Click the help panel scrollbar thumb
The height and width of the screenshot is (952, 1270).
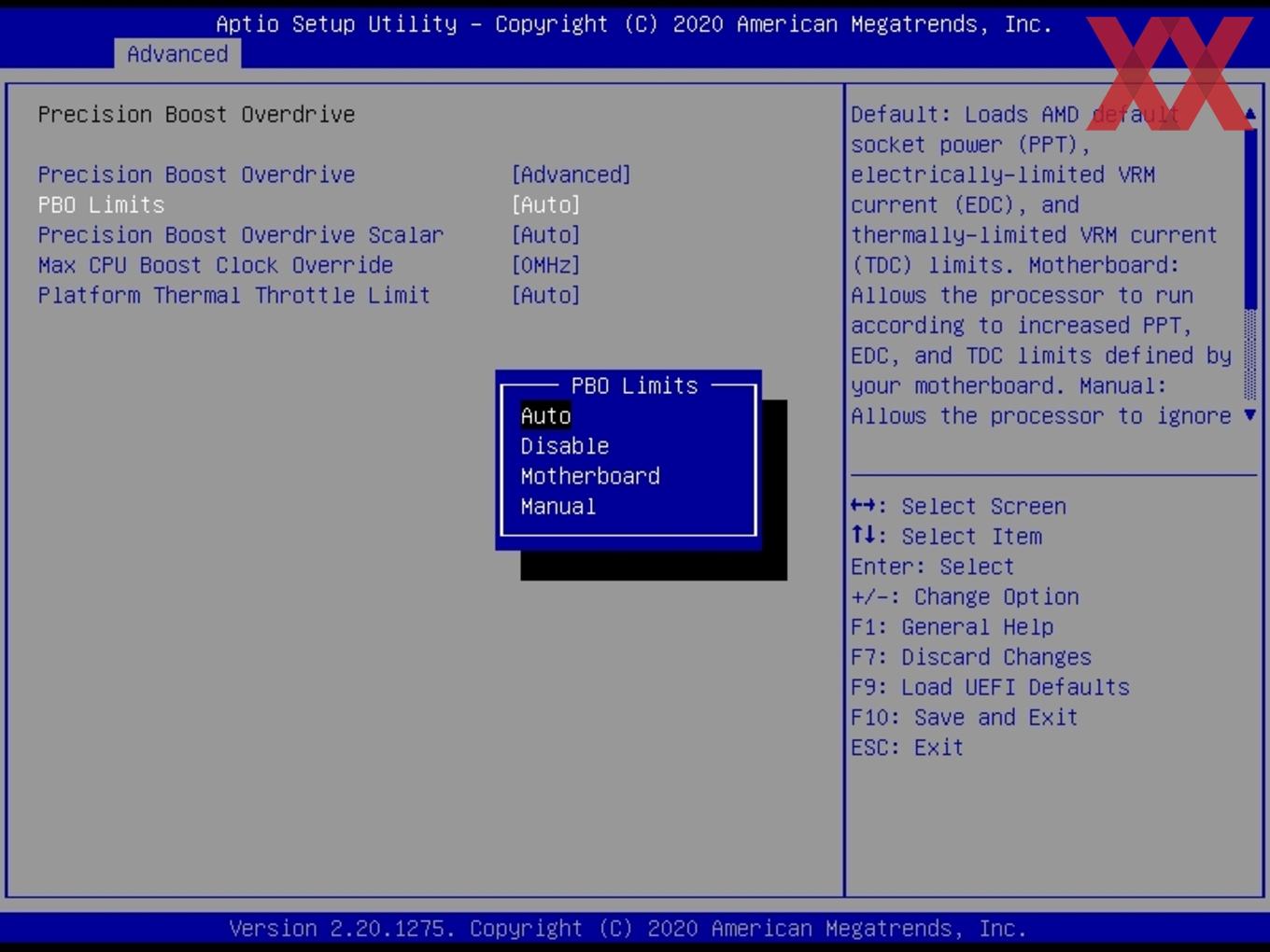[1250, 218]
